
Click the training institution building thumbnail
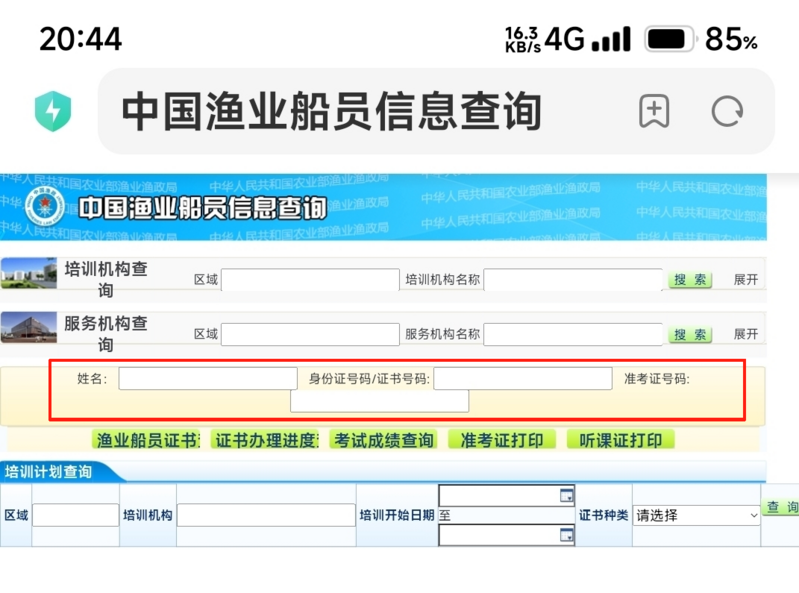pos(29,274)
